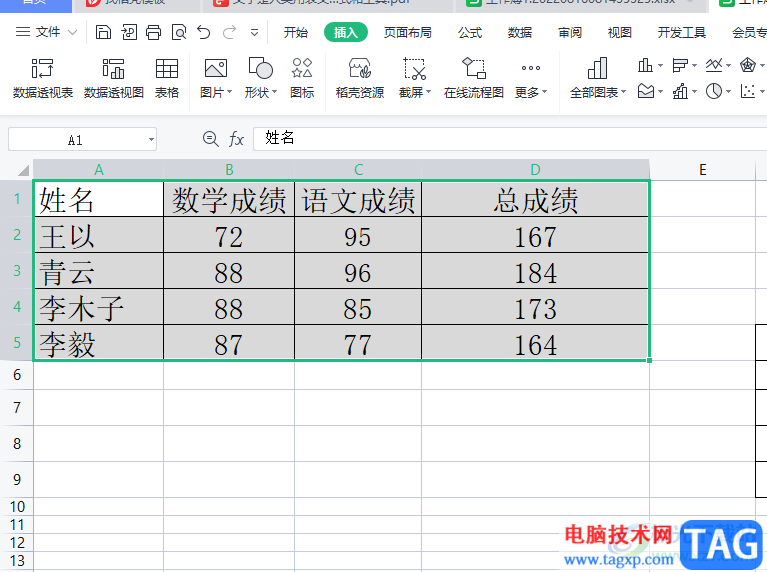The height and width of the screenshot is (572, 767).
Task: Insert a 数据透视表 pivot table
Action: click(43, 78)
